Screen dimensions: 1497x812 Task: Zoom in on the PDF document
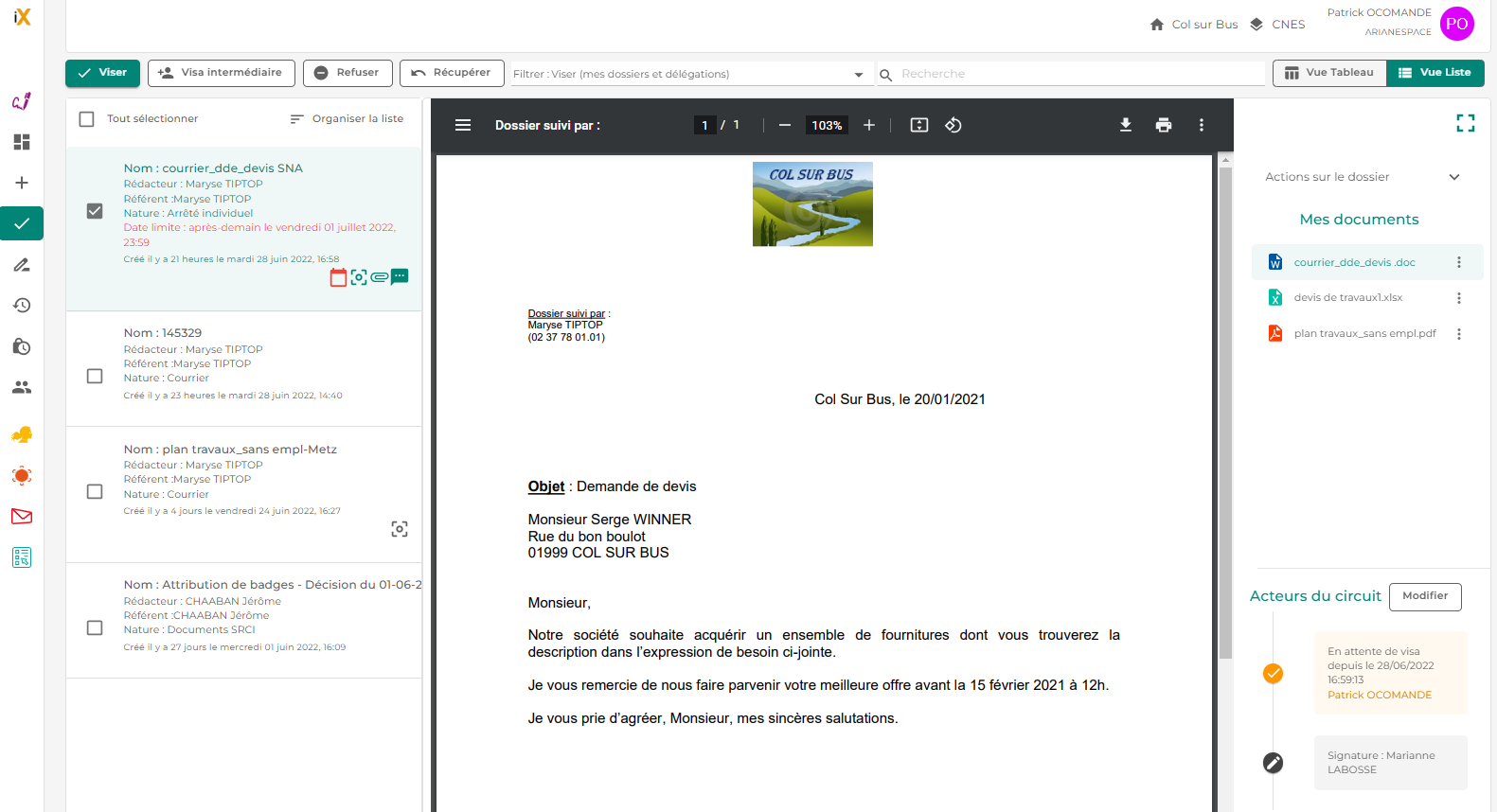[869, 125]
